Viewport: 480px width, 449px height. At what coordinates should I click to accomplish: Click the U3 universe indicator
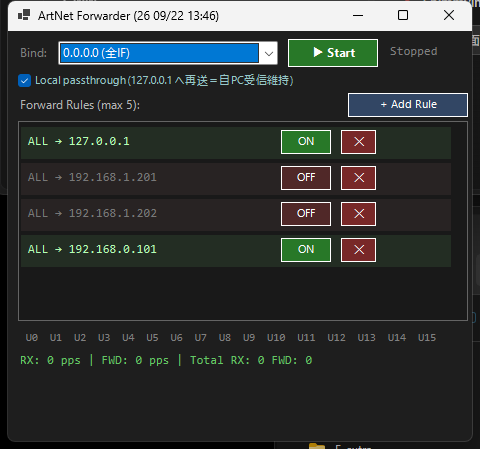pyautogui.click(x=104, y=338)
